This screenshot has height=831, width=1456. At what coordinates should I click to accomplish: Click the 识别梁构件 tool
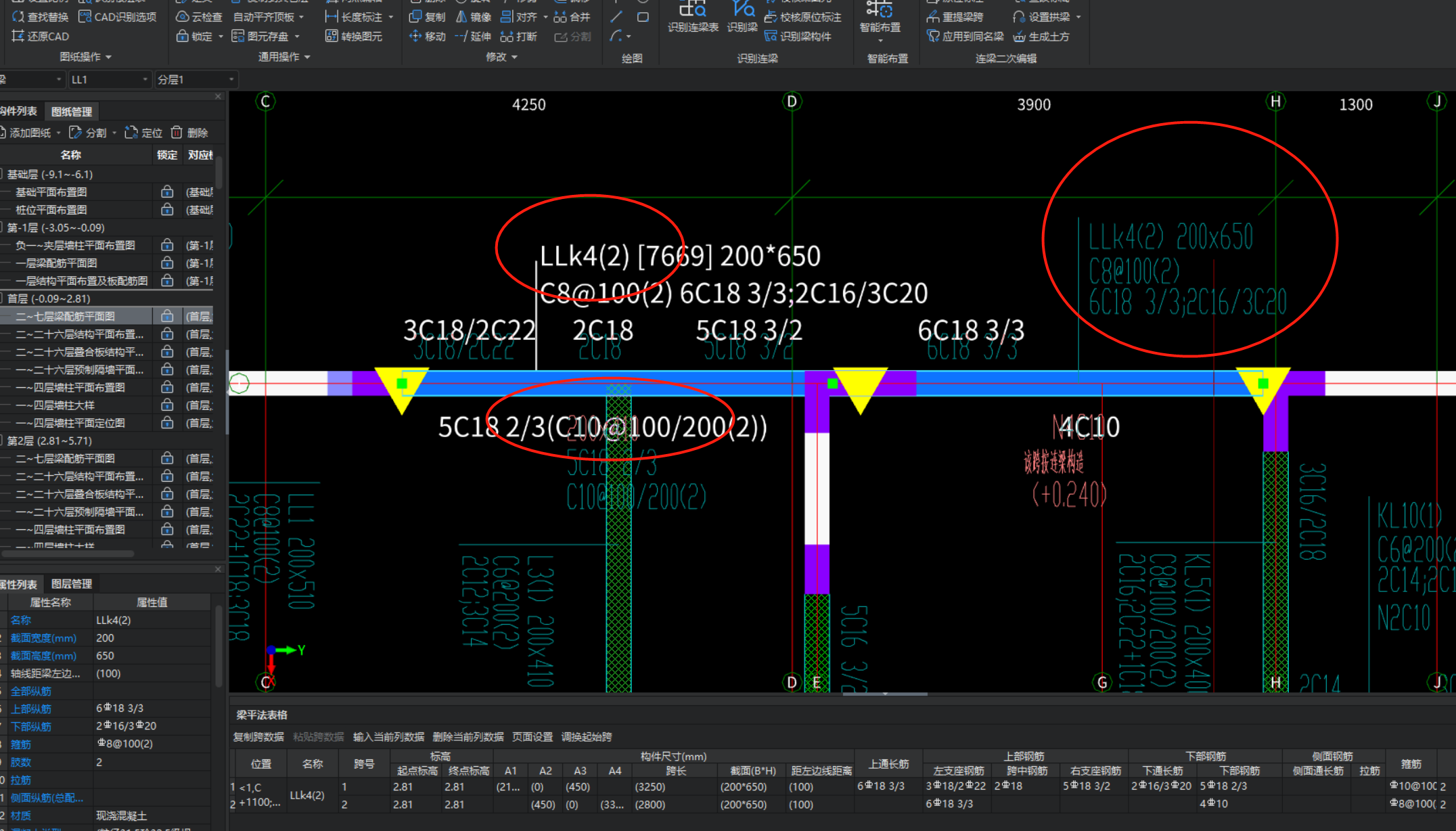coord(798,37)
